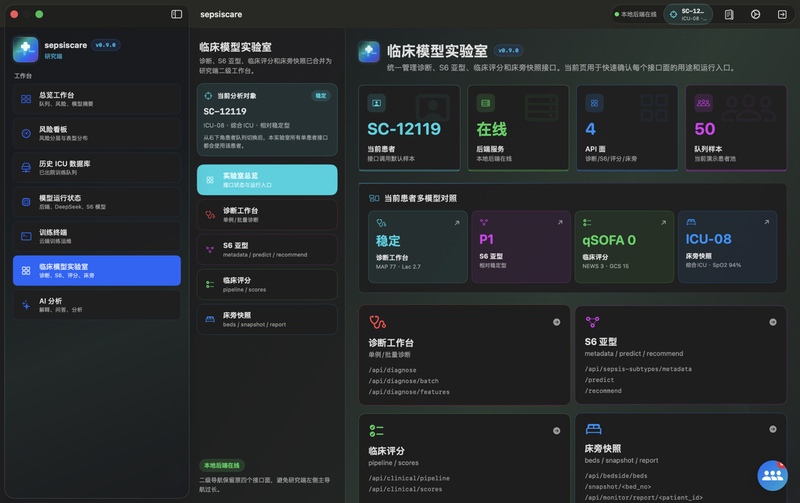Select the 临床评分 secondary tab
Screen dimensions: 800x503
pyautogui.click(x=267, y=284)
